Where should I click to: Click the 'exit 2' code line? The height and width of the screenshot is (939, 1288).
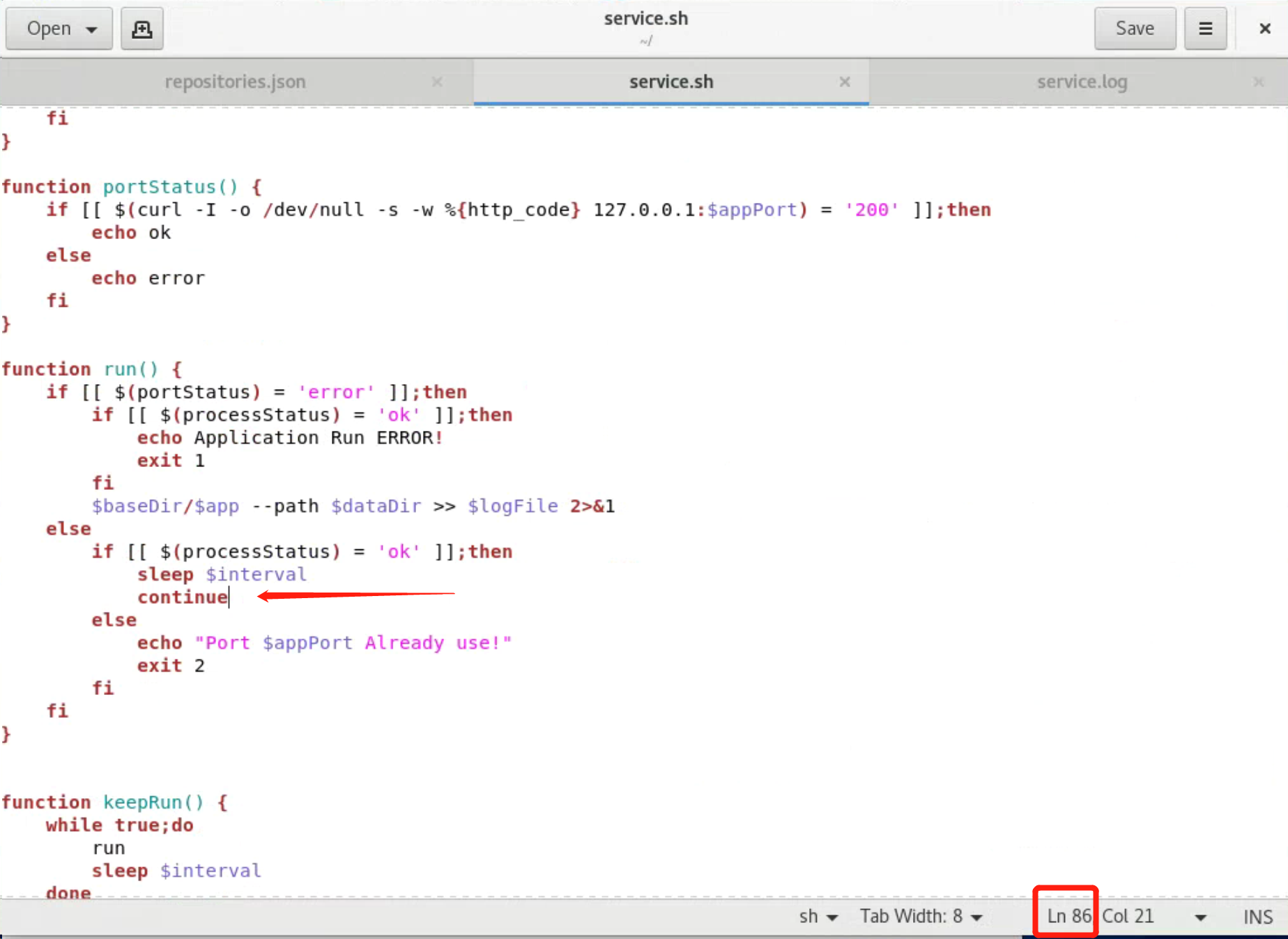click(x=171, y=666)
